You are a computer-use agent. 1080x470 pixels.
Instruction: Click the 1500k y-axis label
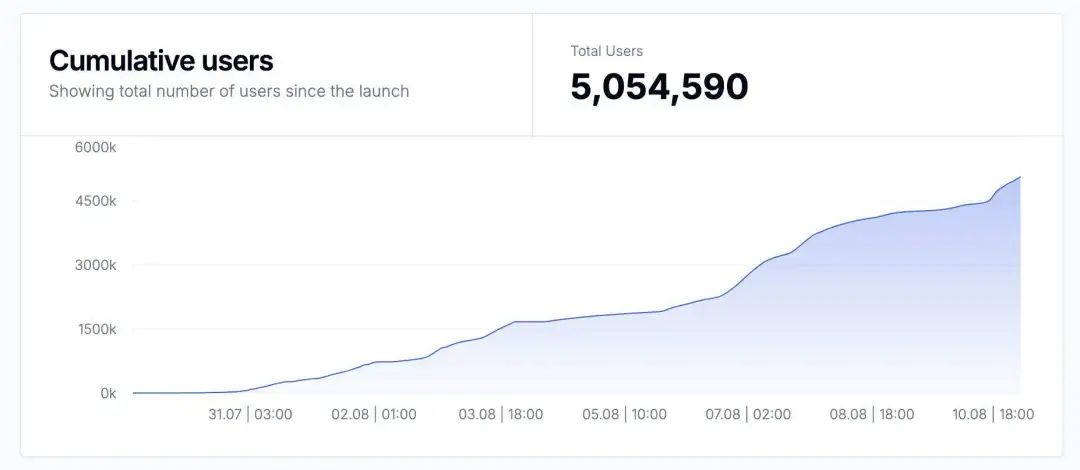pyautogui.click(x=96, y=329)
